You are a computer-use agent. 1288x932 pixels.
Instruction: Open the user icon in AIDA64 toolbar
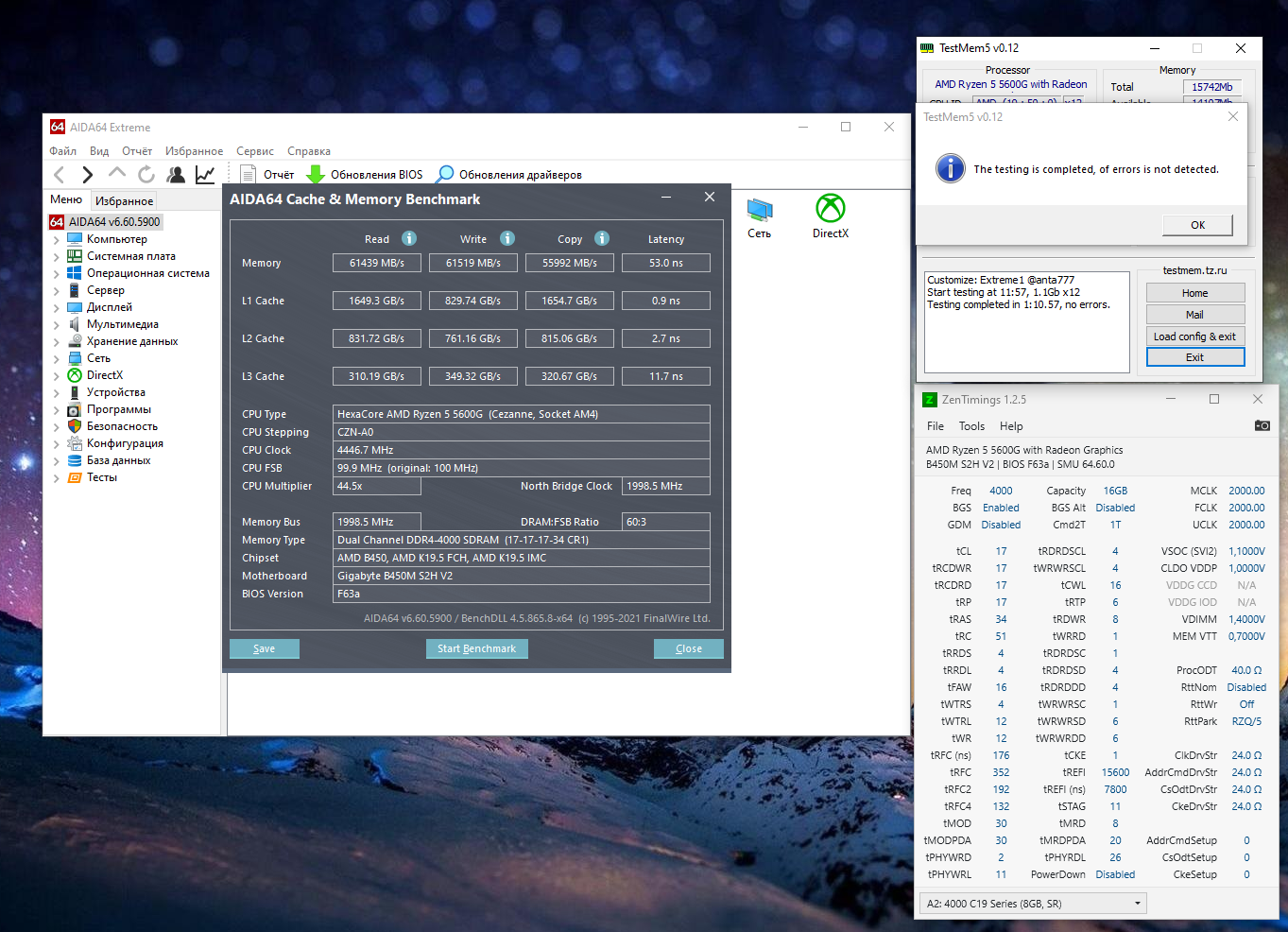click(x=176, y=174)
